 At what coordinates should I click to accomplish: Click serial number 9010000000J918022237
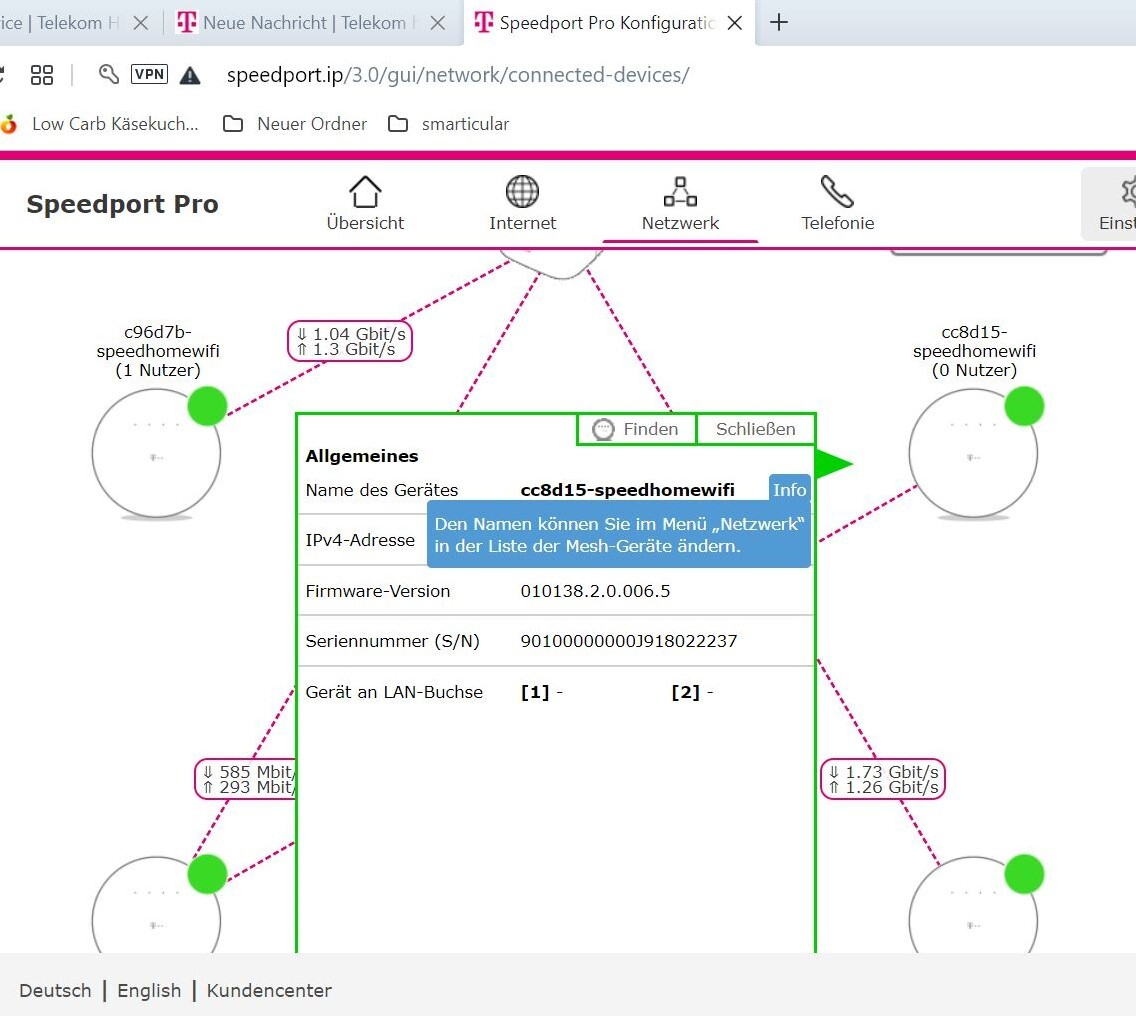point(629,641)
